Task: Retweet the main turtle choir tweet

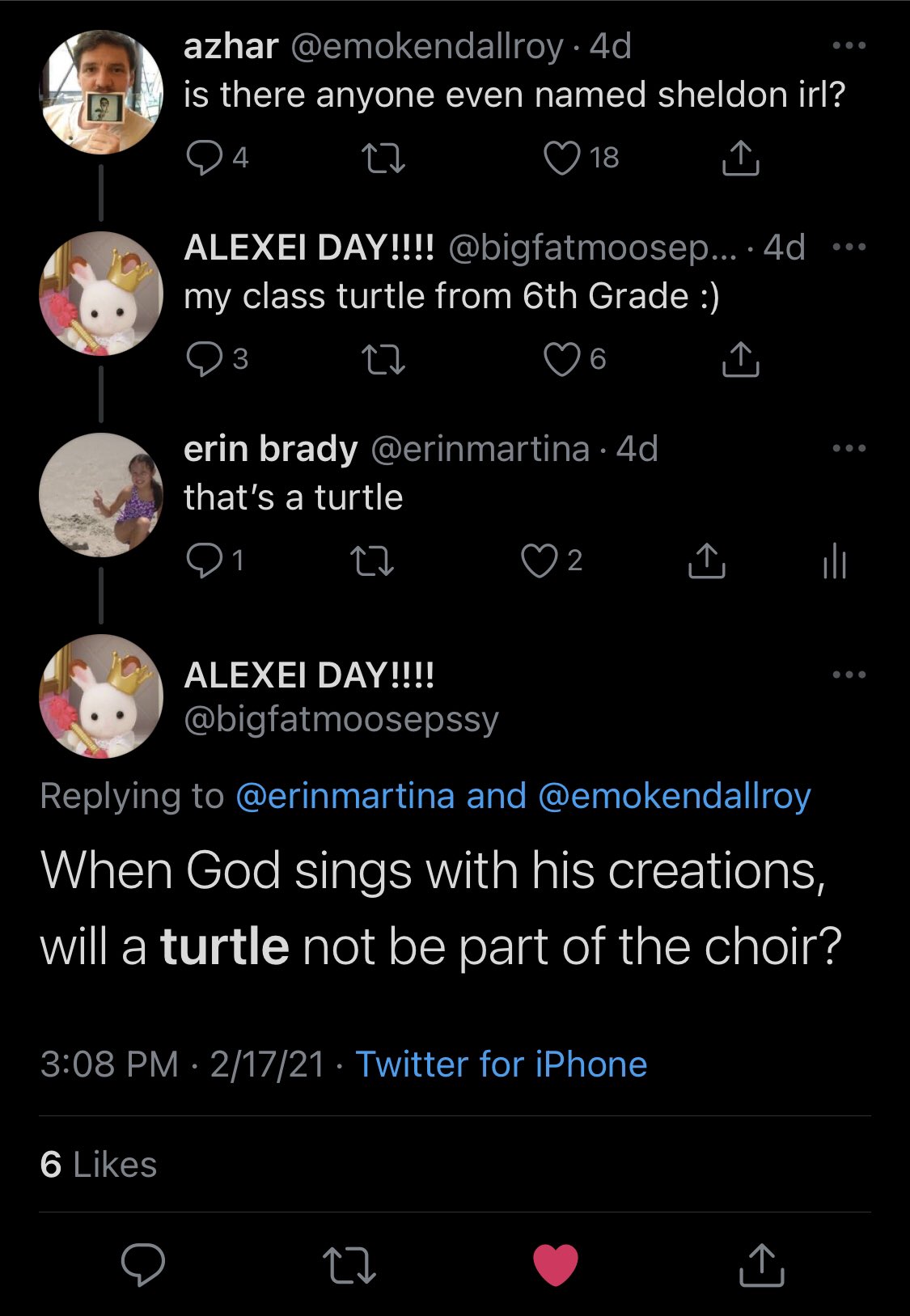Action: (349, 1264)
